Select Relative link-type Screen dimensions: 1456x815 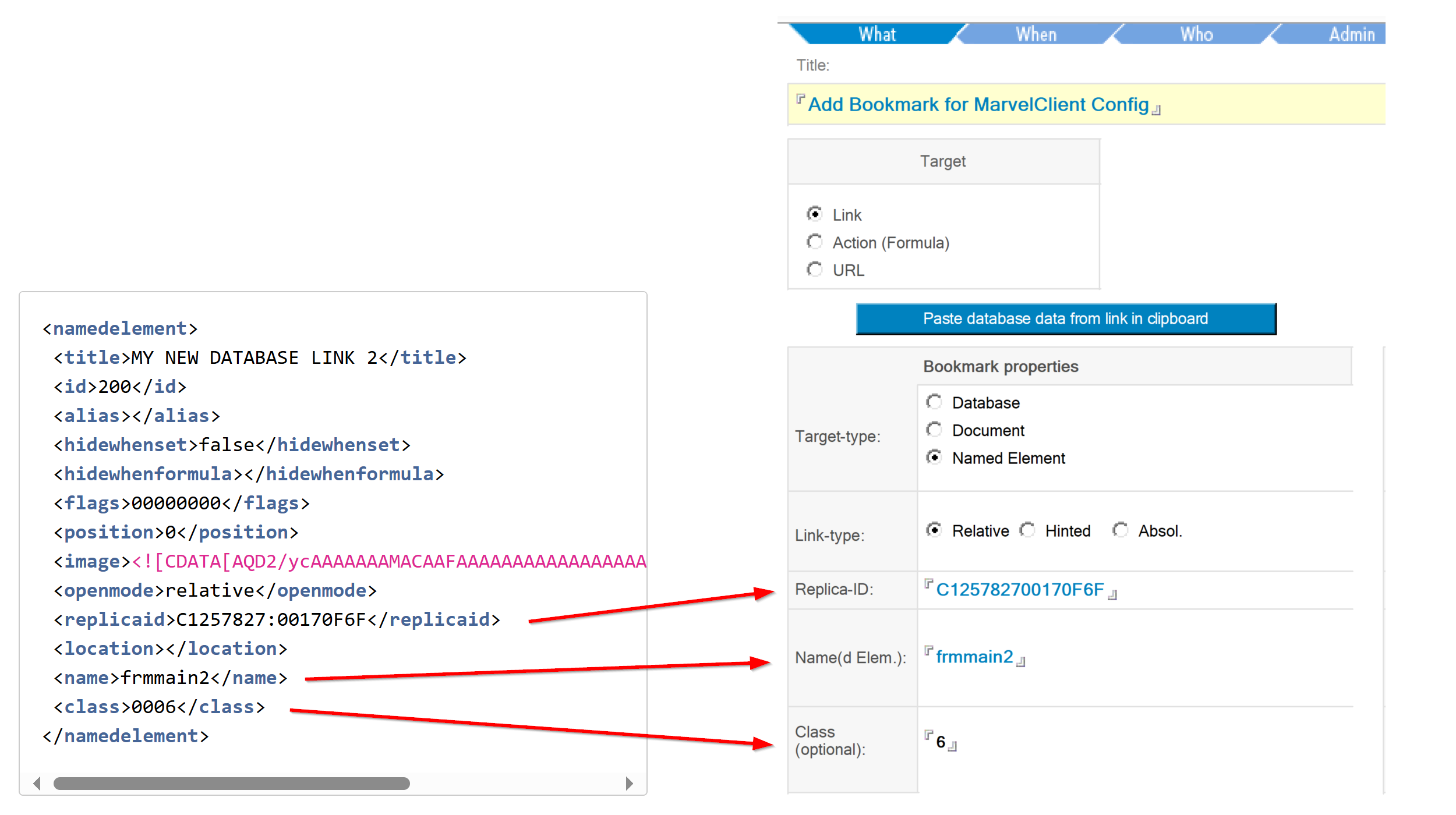pyautogui.click(x=934, y=530)
